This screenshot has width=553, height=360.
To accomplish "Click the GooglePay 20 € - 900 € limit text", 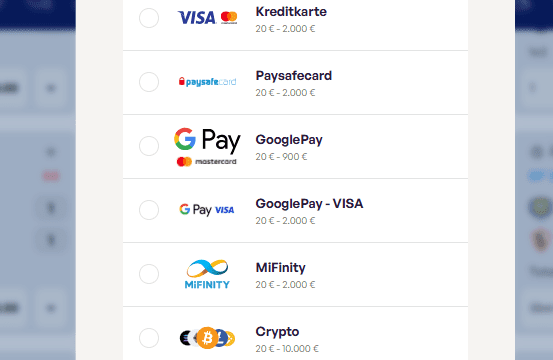I will click(281, 157).
